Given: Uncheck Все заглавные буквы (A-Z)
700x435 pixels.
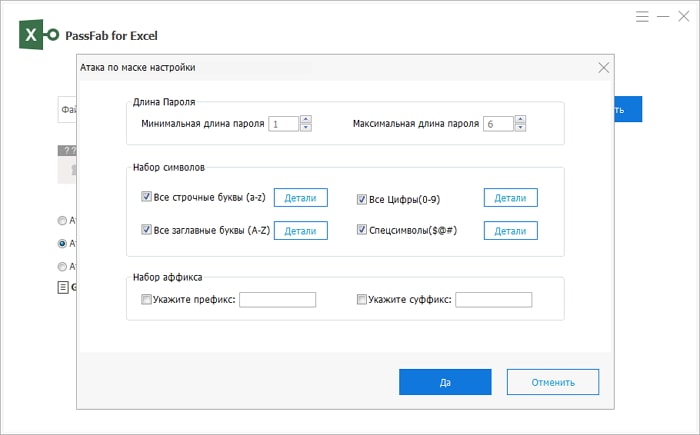Looking at the screenshot, I should pos(146,230).
